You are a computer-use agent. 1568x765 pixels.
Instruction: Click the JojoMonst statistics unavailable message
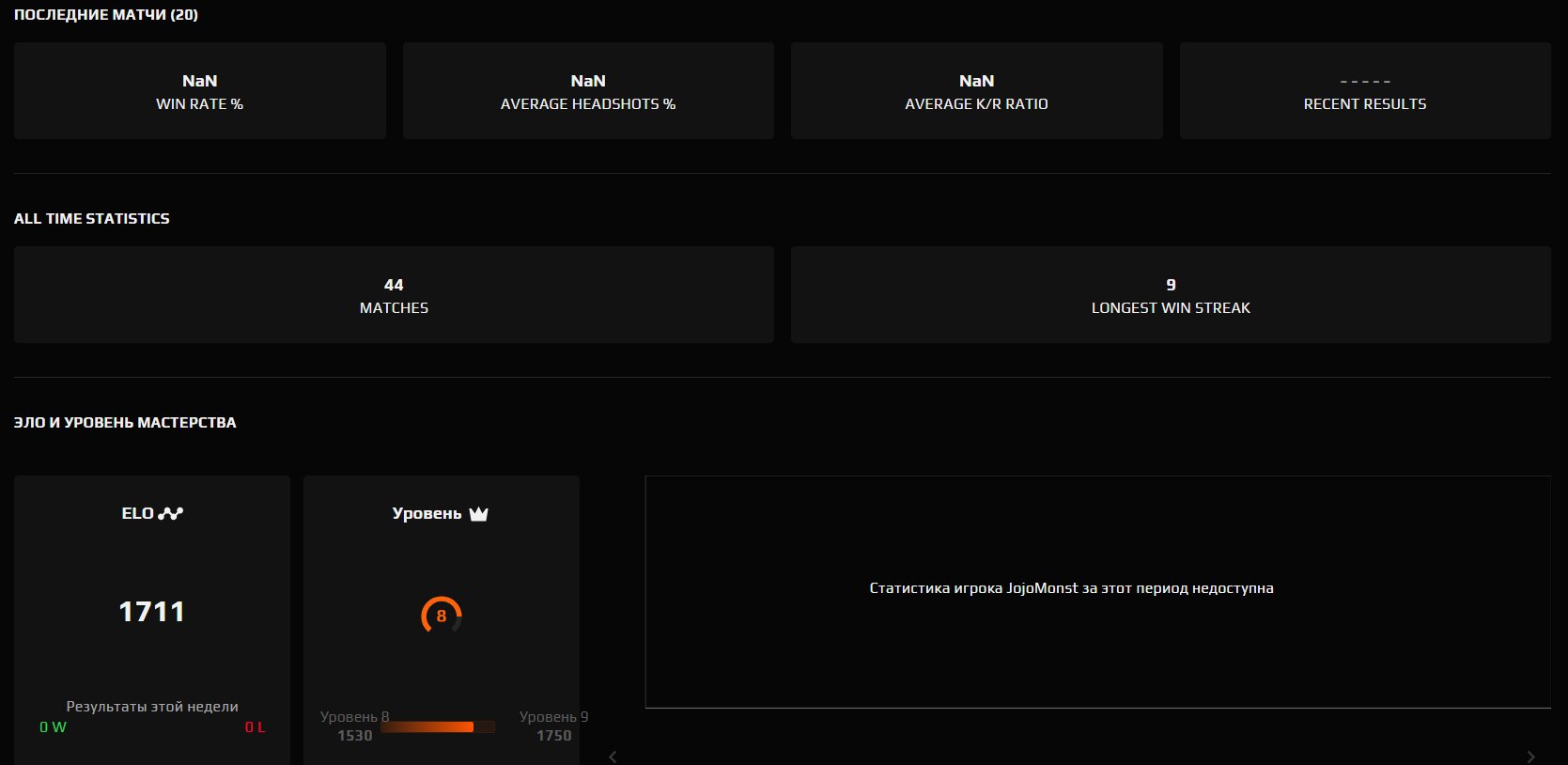[1071, 588]
